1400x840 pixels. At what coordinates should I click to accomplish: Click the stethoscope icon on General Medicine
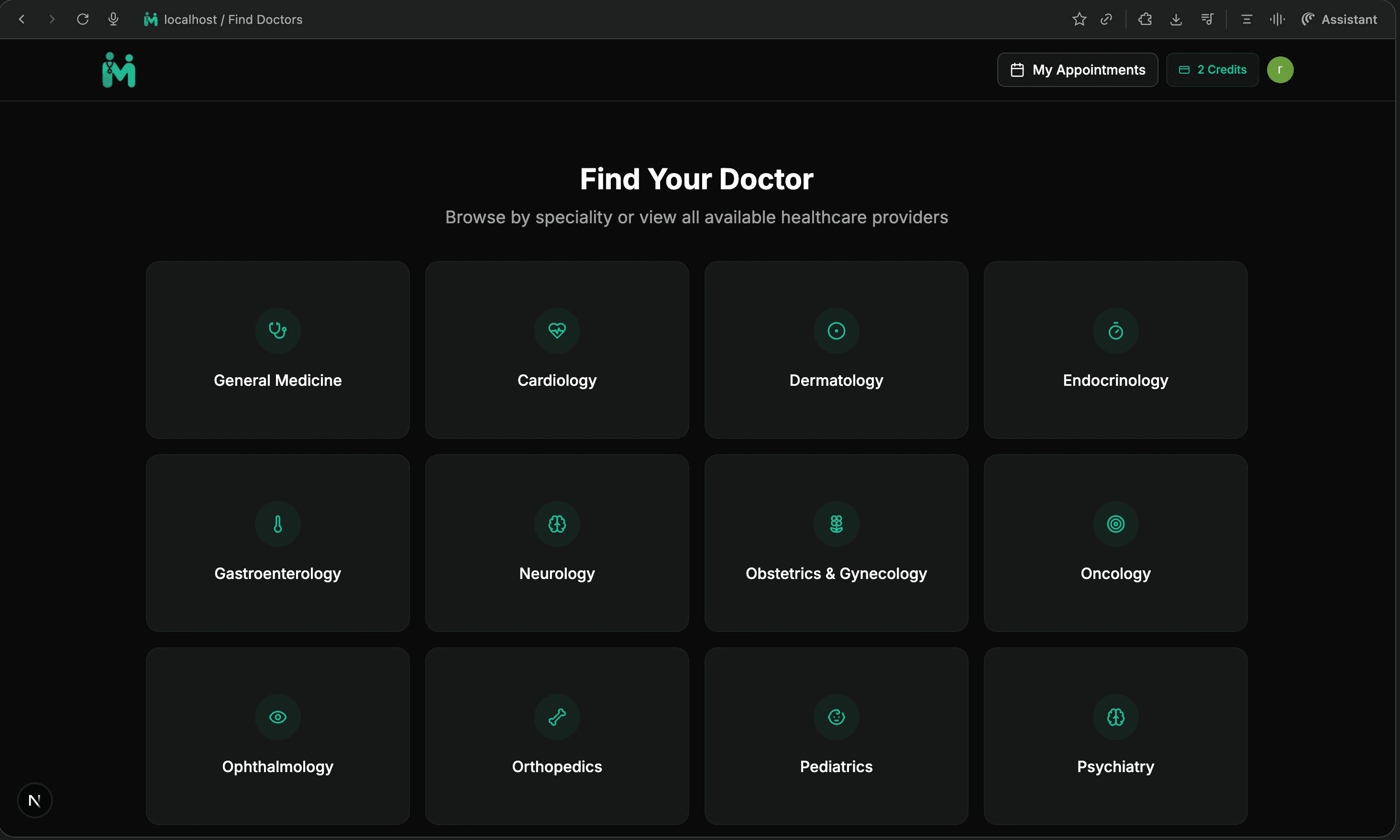[x=277, y=330]
